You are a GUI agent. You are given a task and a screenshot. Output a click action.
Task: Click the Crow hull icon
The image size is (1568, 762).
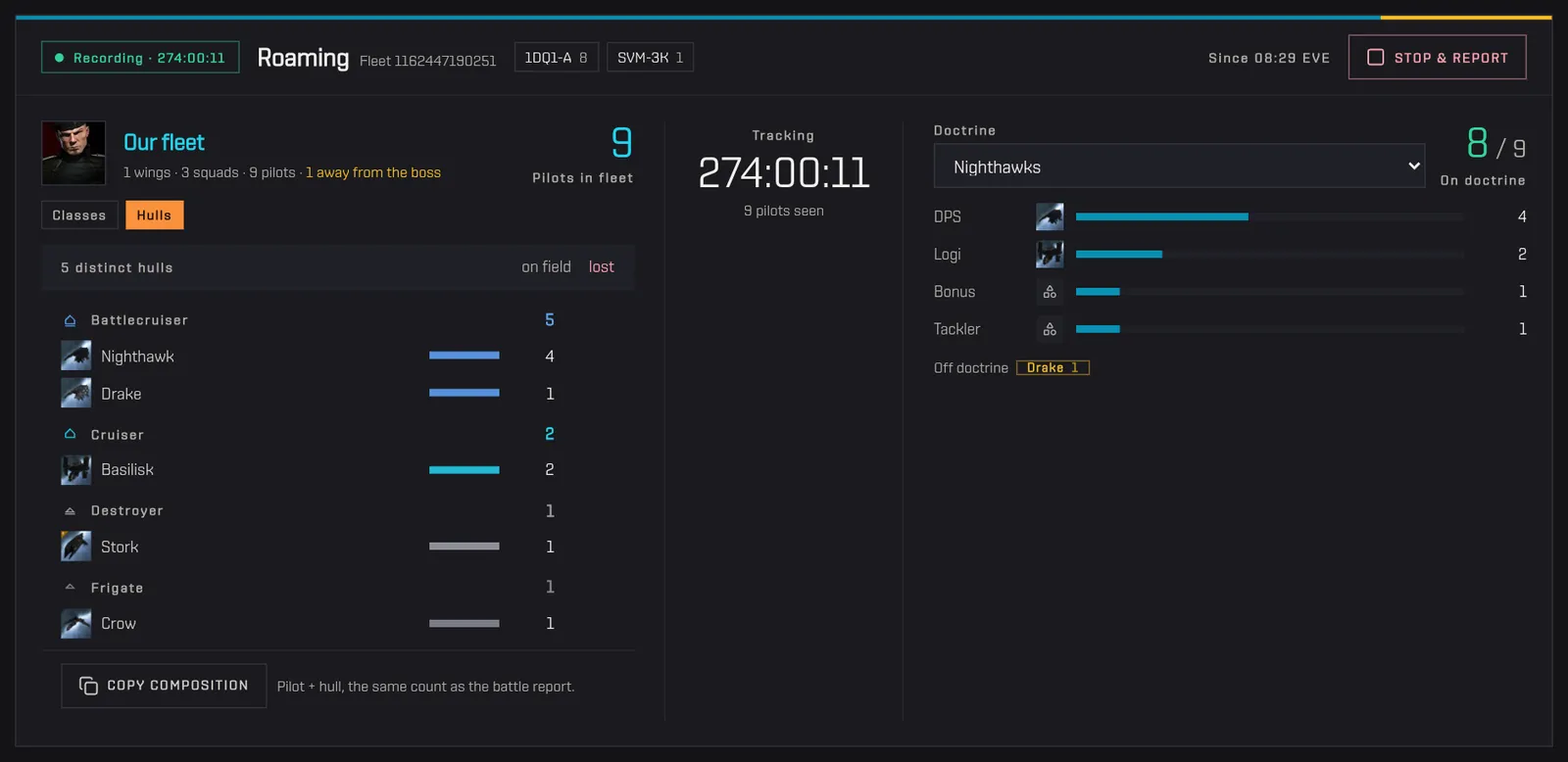pyautogui.click(x=76, y=623)
